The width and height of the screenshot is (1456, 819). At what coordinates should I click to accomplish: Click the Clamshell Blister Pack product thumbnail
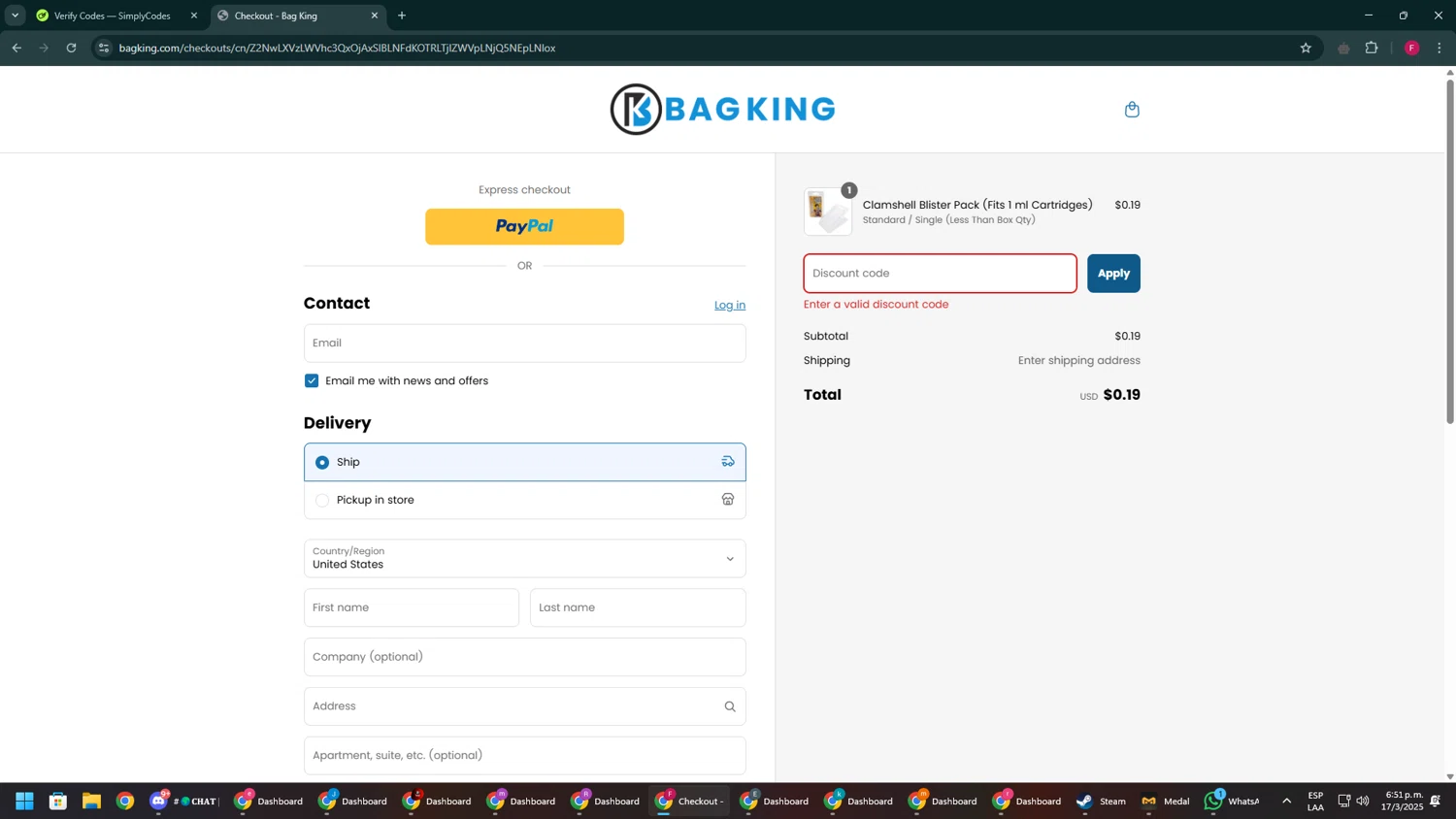pos(828,212)
